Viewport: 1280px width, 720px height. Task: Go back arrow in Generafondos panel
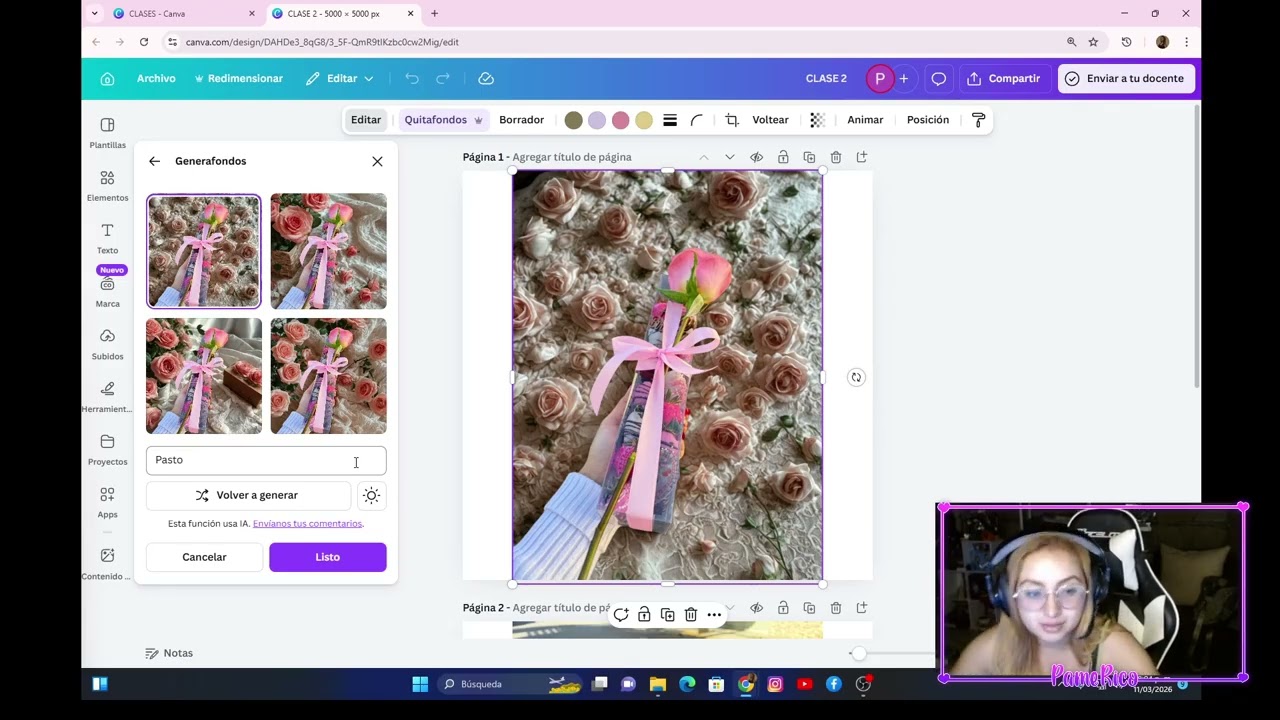point(154,161)
